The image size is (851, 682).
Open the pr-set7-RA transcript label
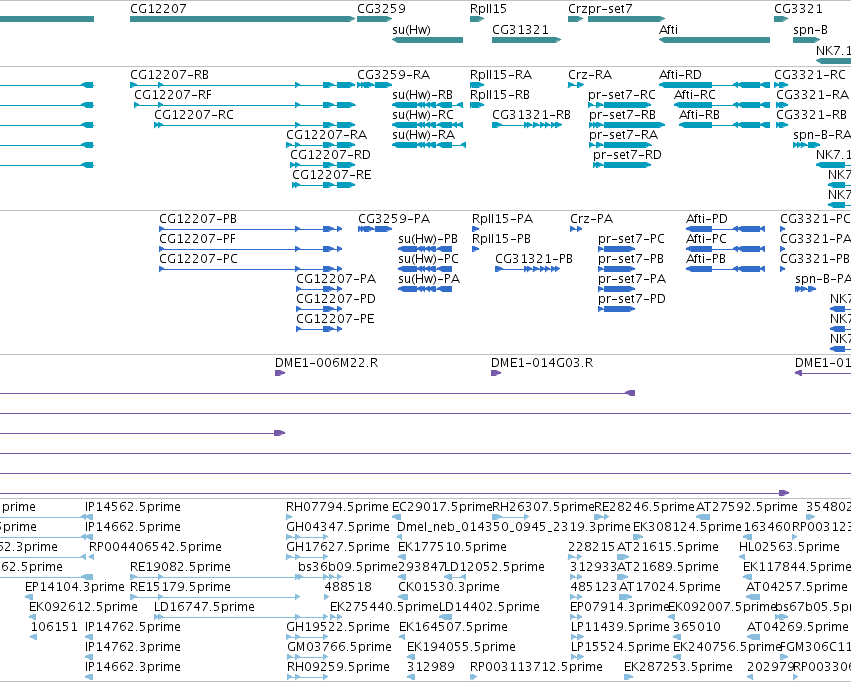coord(624,135)
